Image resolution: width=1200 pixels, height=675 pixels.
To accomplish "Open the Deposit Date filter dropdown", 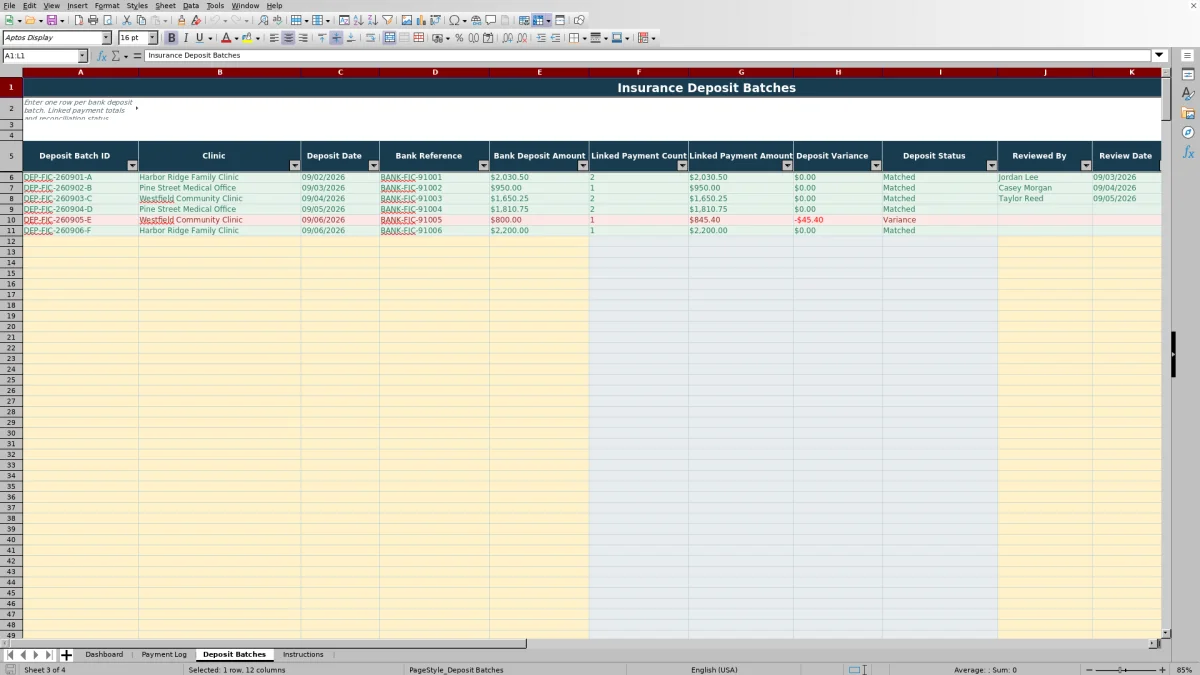I will pos(373,166).
